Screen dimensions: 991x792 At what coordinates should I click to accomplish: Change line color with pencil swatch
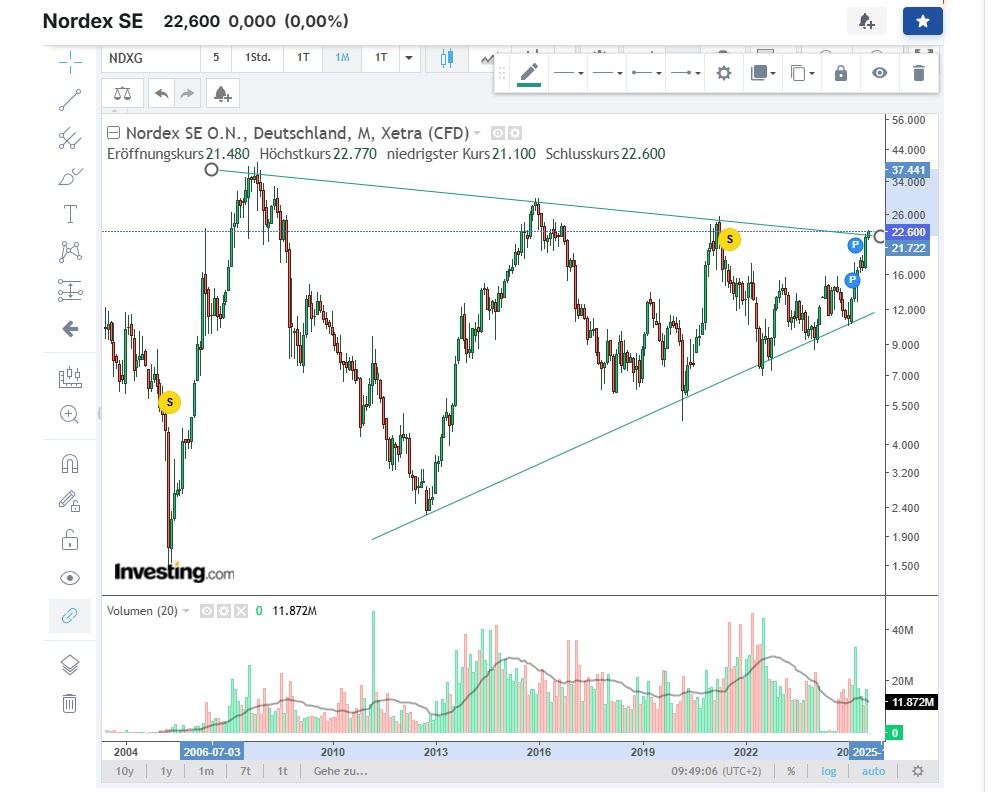click(x=529, y=74)
